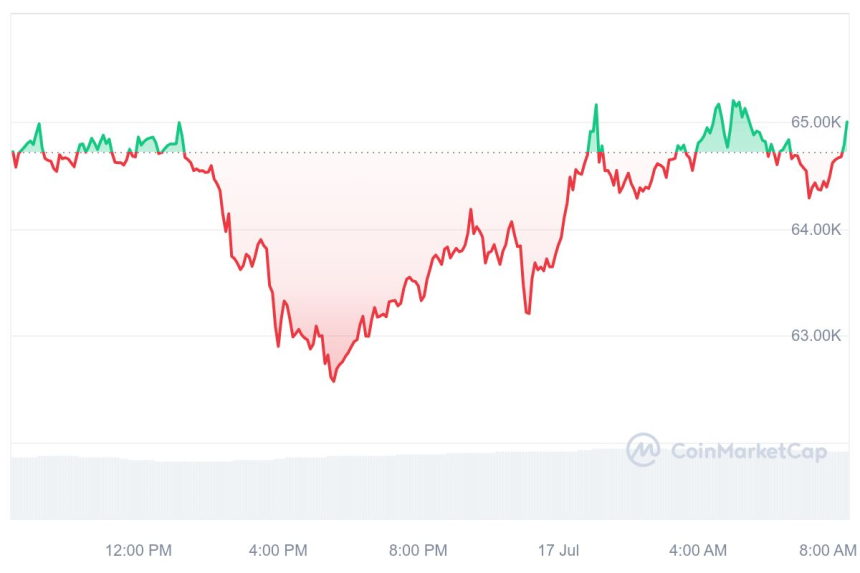The image size is (860, 573).
Task: Click the highest green peak after 4:00 AM
Action: [733, 101]
